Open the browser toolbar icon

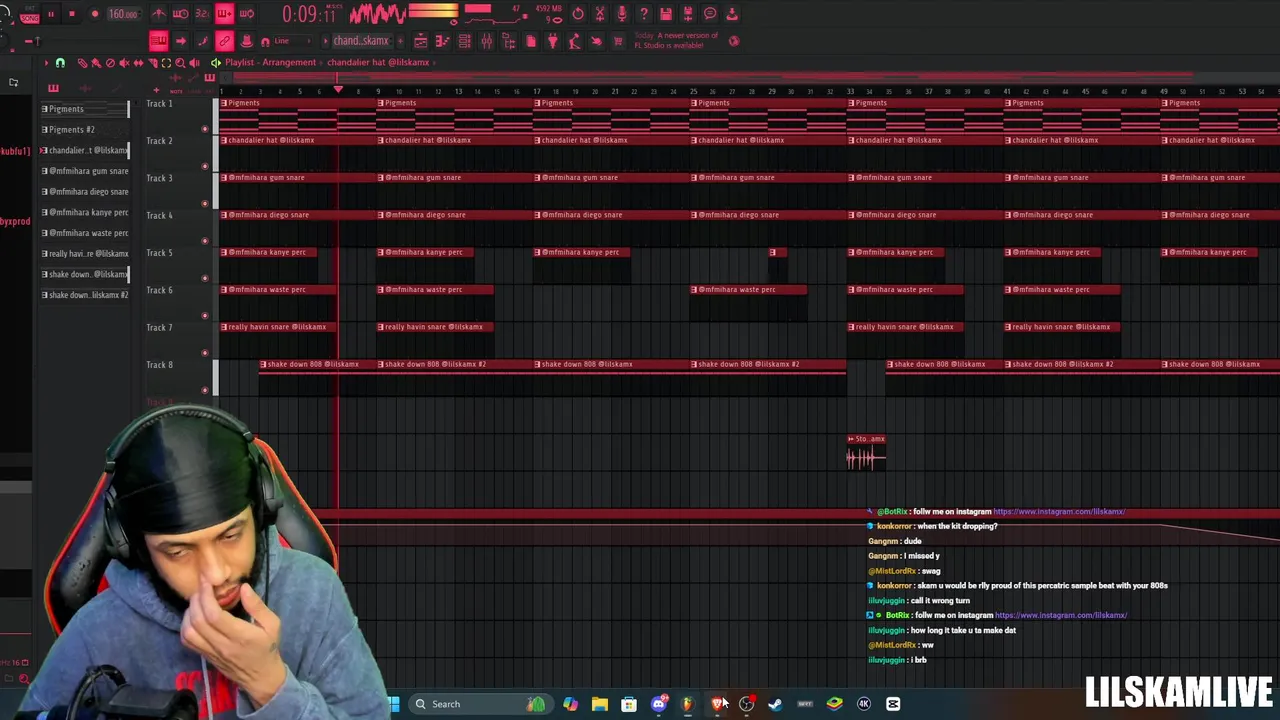point(508,41)
